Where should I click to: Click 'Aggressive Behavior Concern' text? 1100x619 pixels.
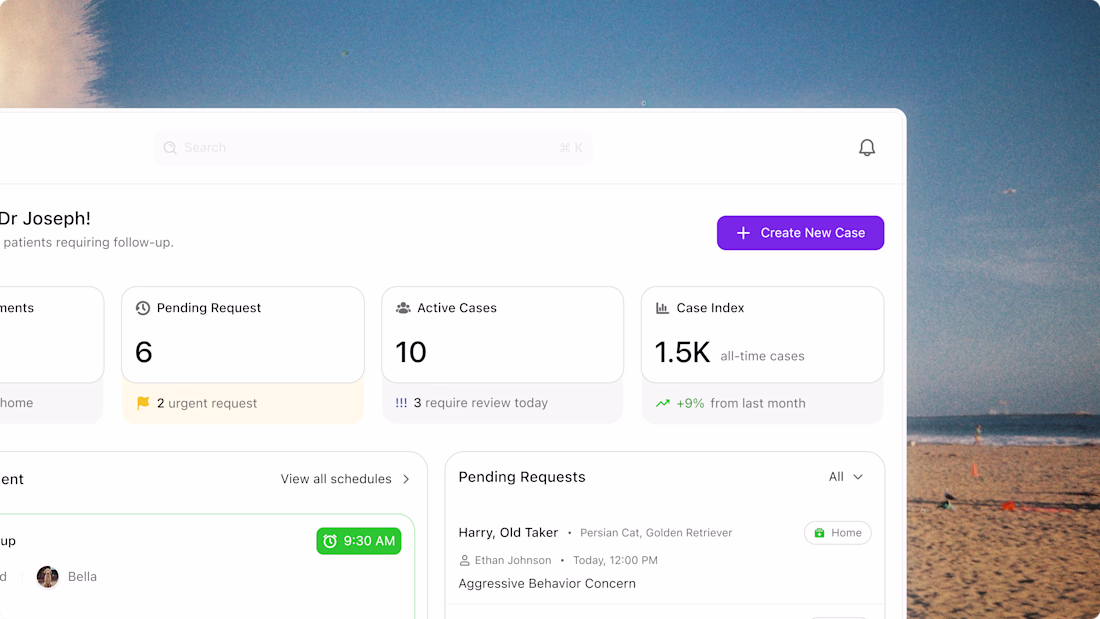[x=547, y=583]
